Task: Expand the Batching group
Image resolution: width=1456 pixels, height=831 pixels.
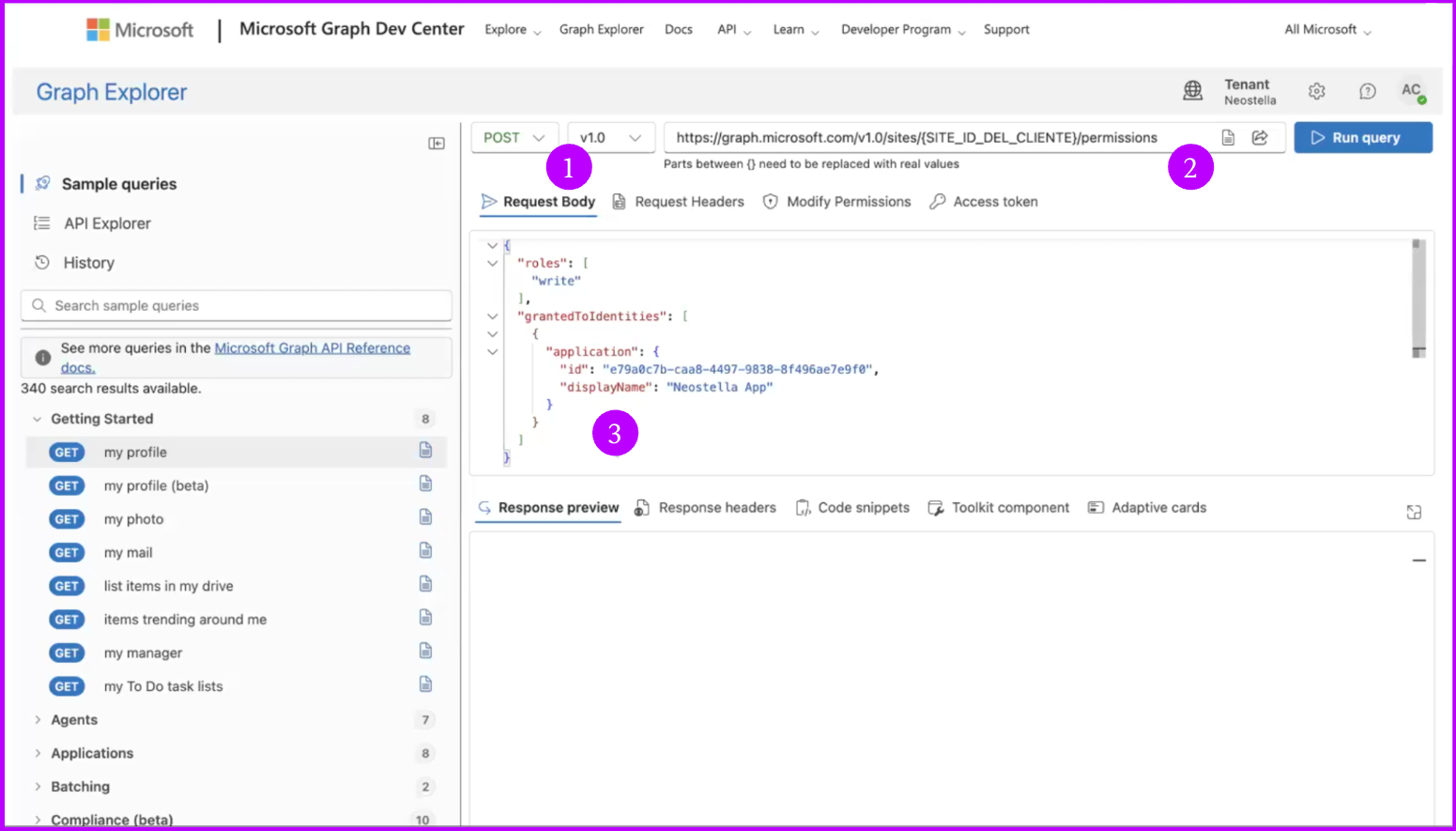Action: click(38, 787)
